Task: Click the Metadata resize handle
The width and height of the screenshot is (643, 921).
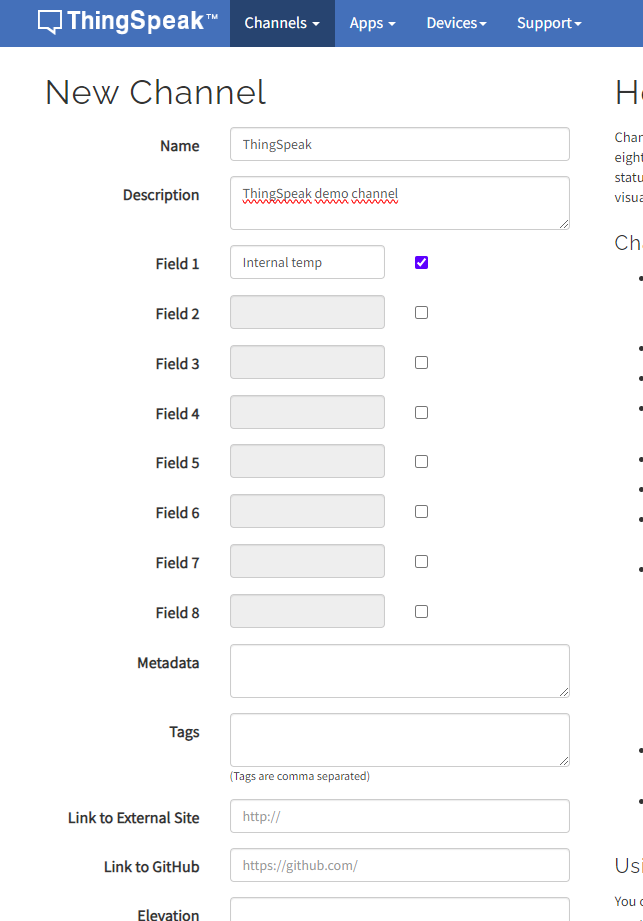Action: coord(564,692)
